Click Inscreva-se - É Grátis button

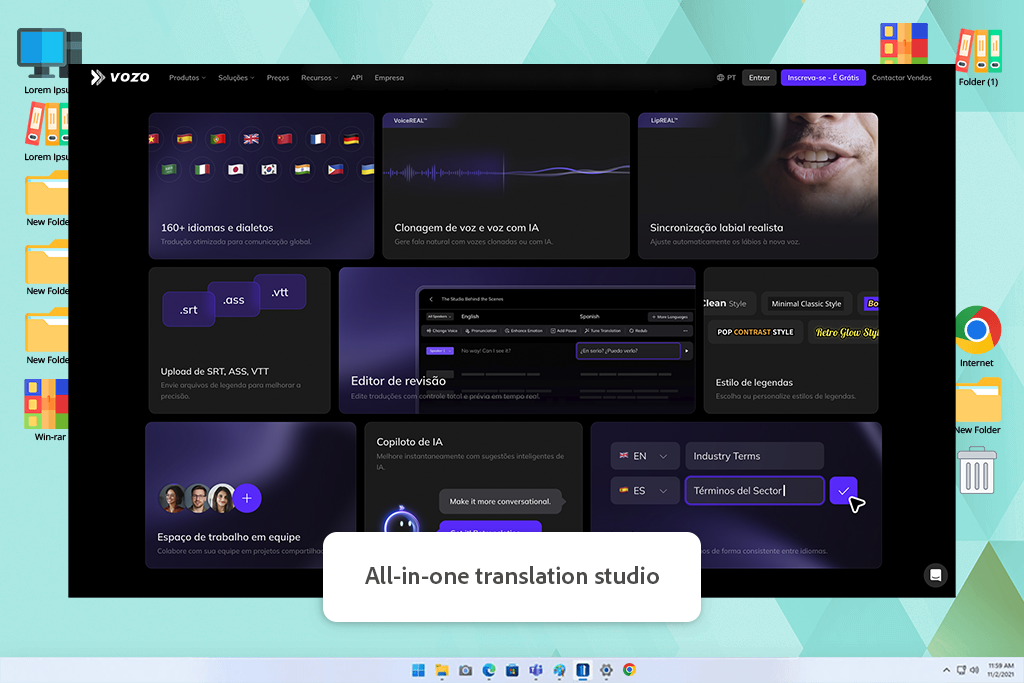pos(823,78)
